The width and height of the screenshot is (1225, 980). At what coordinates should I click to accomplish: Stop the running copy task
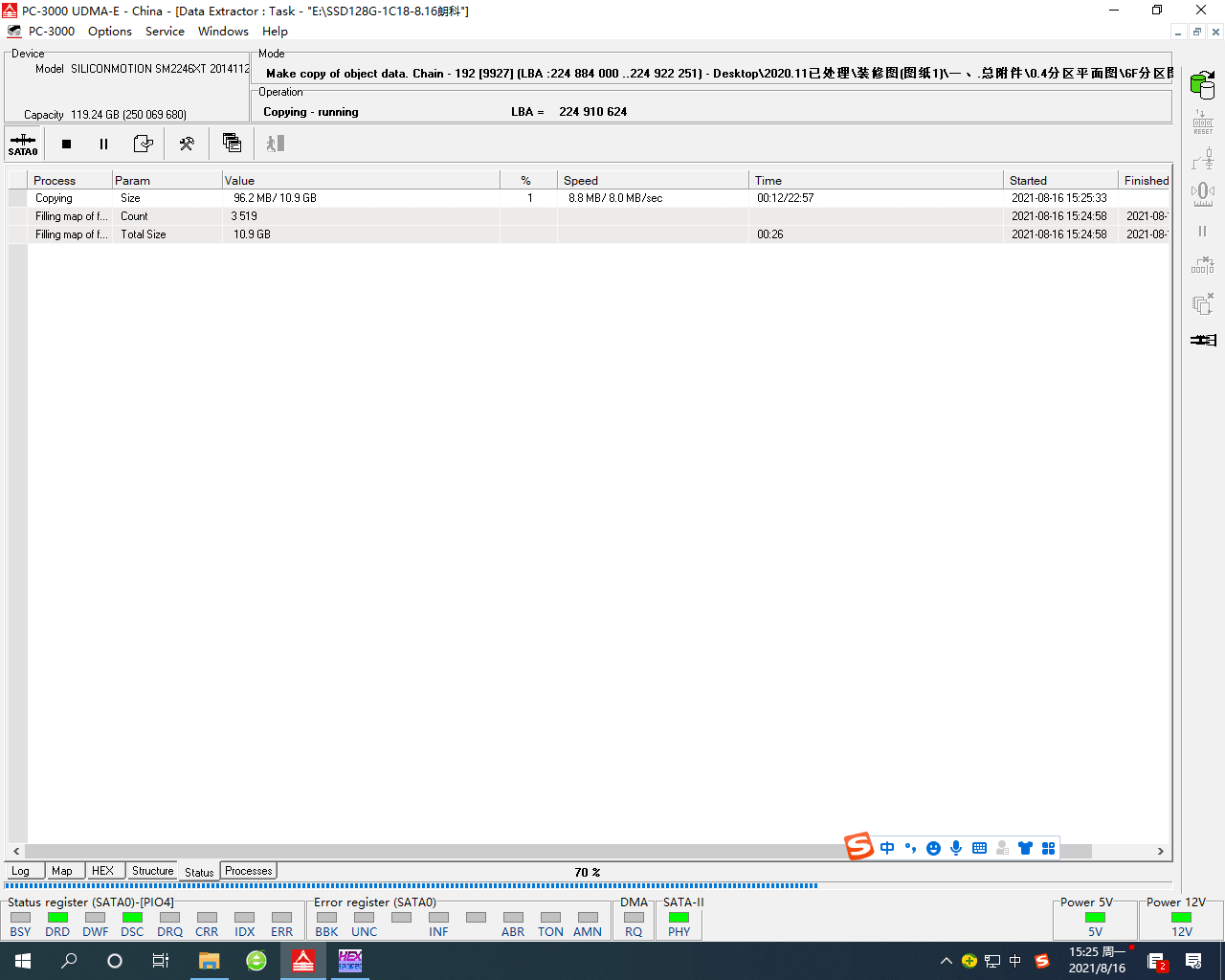point(66,144)
